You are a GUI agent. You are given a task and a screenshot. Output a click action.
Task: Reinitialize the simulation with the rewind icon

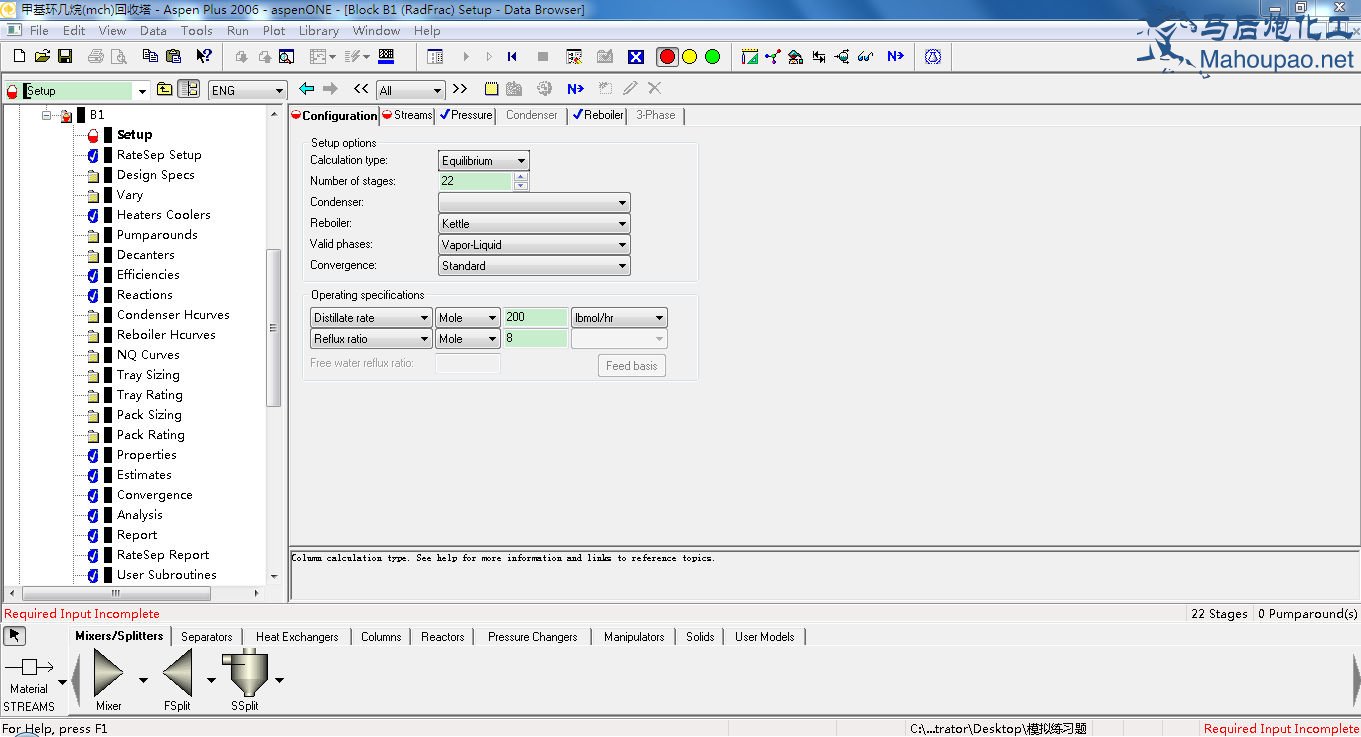(512, 57)
